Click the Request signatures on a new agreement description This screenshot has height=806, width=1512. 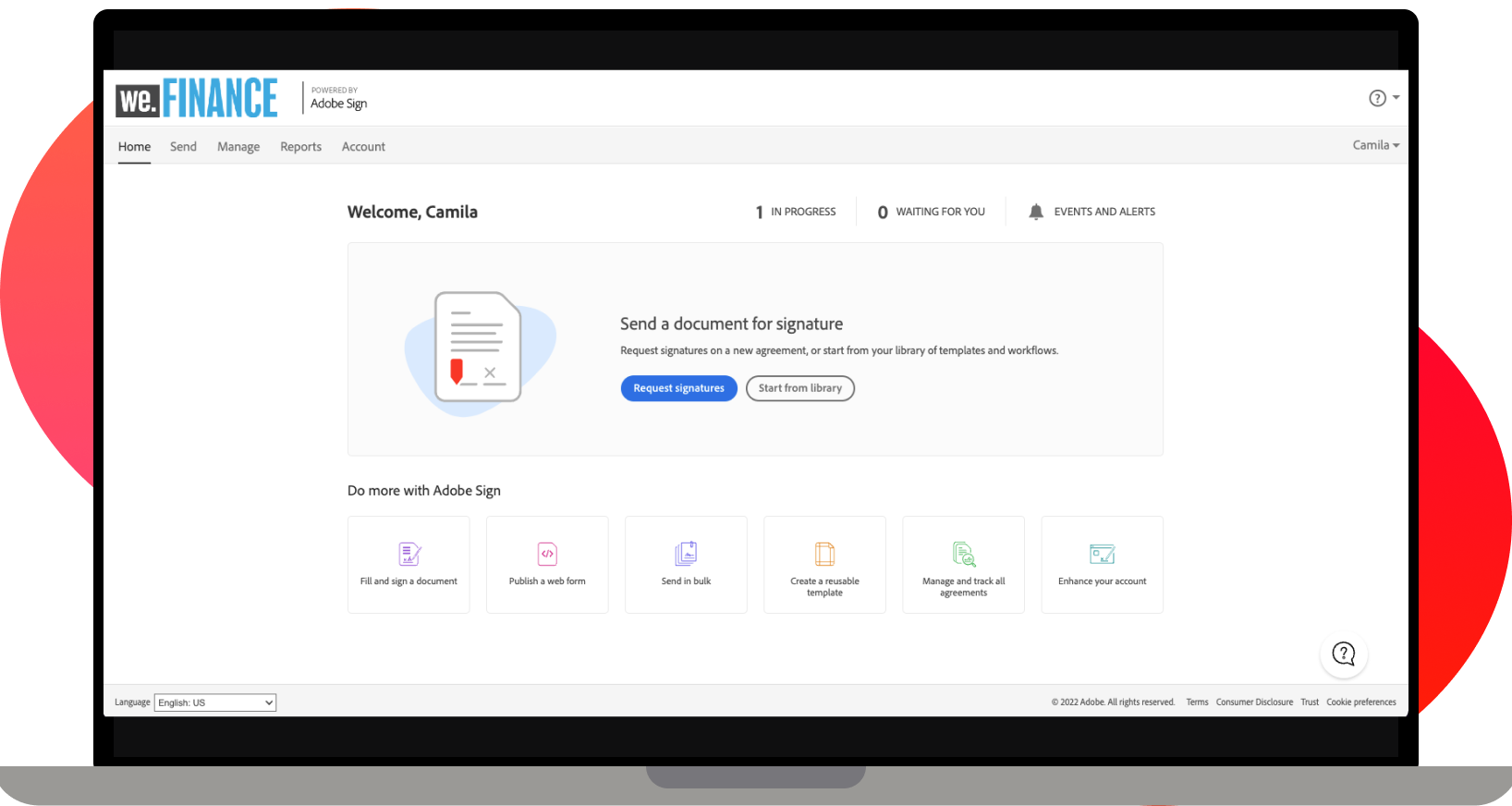click(x=839, y=350)
